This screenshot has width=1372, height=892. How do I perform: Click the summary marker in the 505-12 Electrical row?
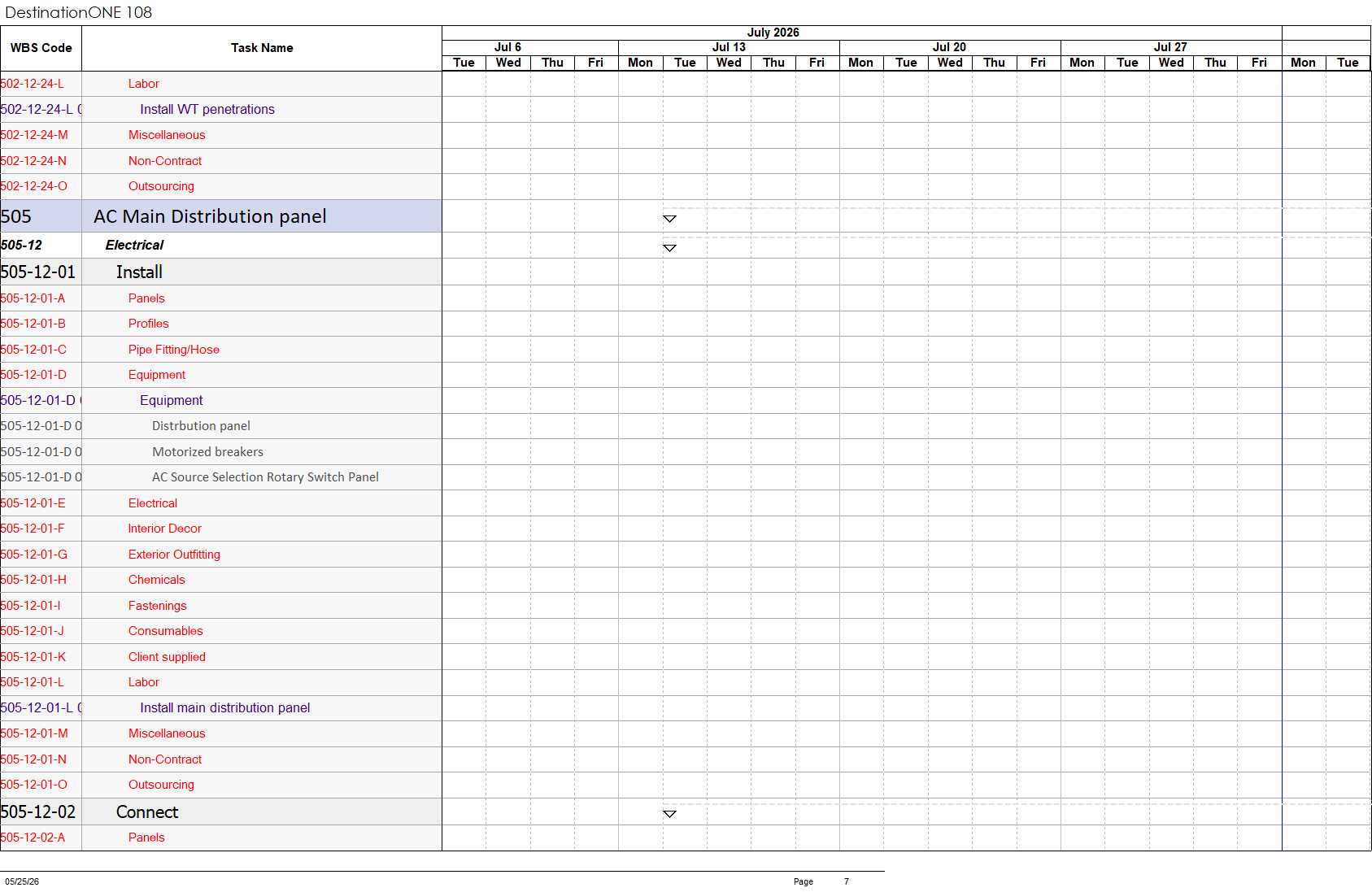click(669, 248)
